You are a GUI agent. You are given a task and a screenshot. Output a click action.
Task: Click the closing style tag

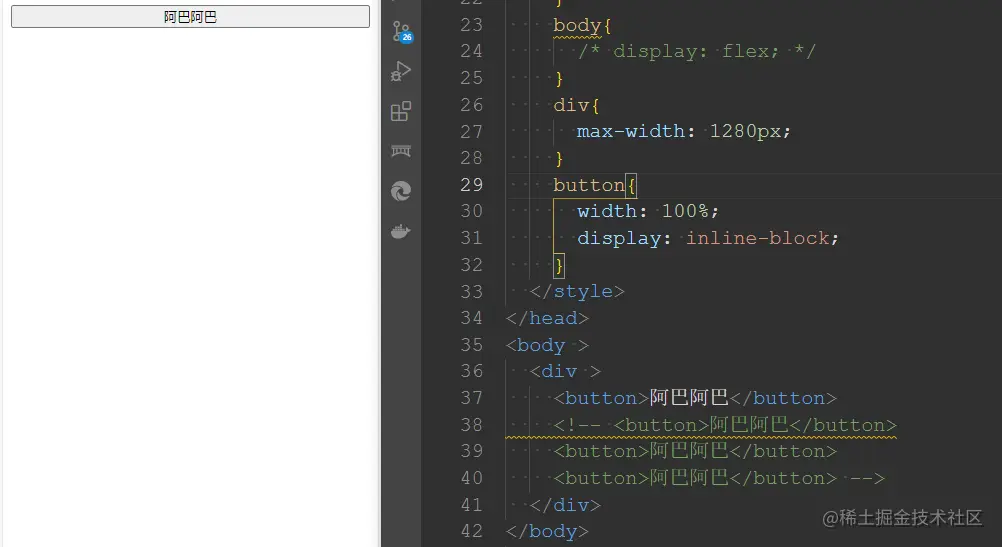pyautogui.click(x=577, y=291)
